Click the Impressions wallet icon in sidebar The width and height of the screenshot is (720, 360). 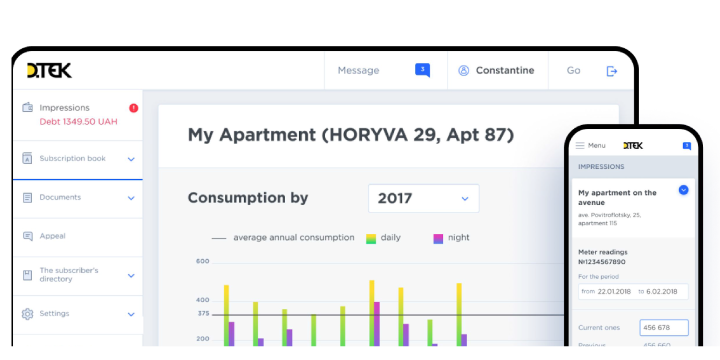click(x=28, y=107)
